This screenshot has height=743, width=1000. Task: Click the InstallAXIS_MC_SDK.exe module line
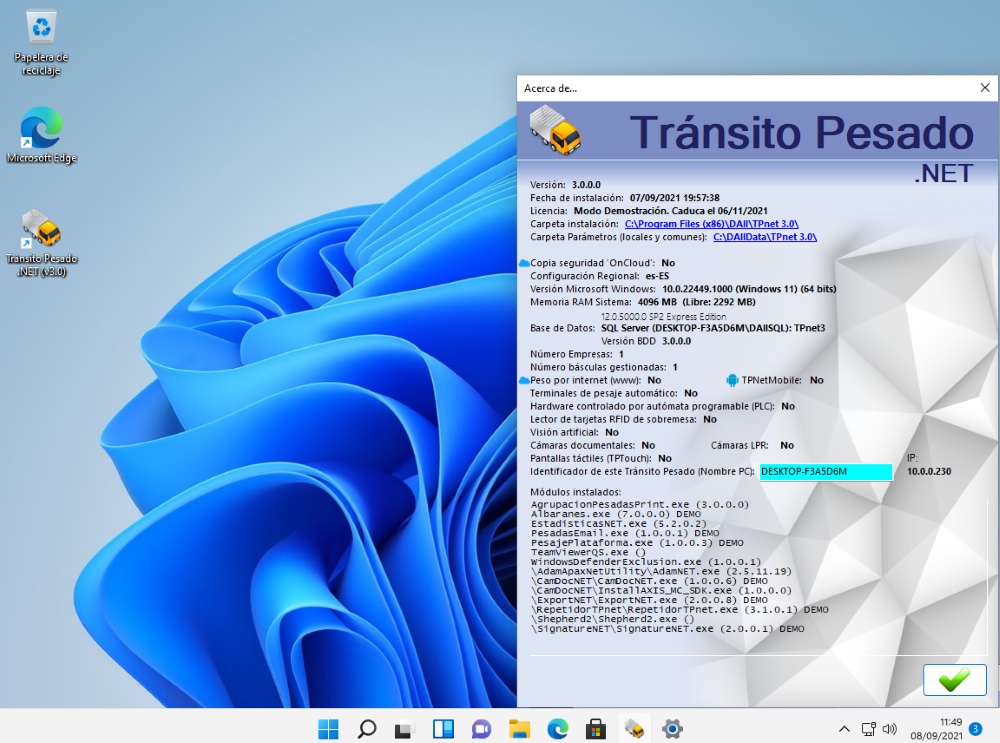tap(661, 591)
